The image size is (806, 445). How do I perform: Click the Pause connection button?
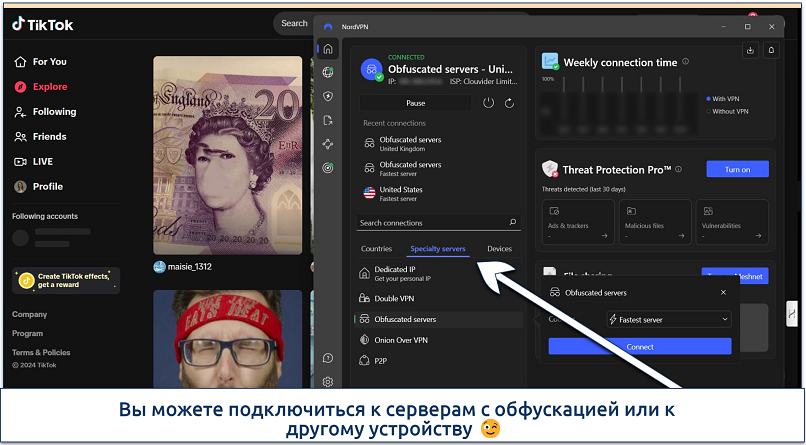coord(415,103)
